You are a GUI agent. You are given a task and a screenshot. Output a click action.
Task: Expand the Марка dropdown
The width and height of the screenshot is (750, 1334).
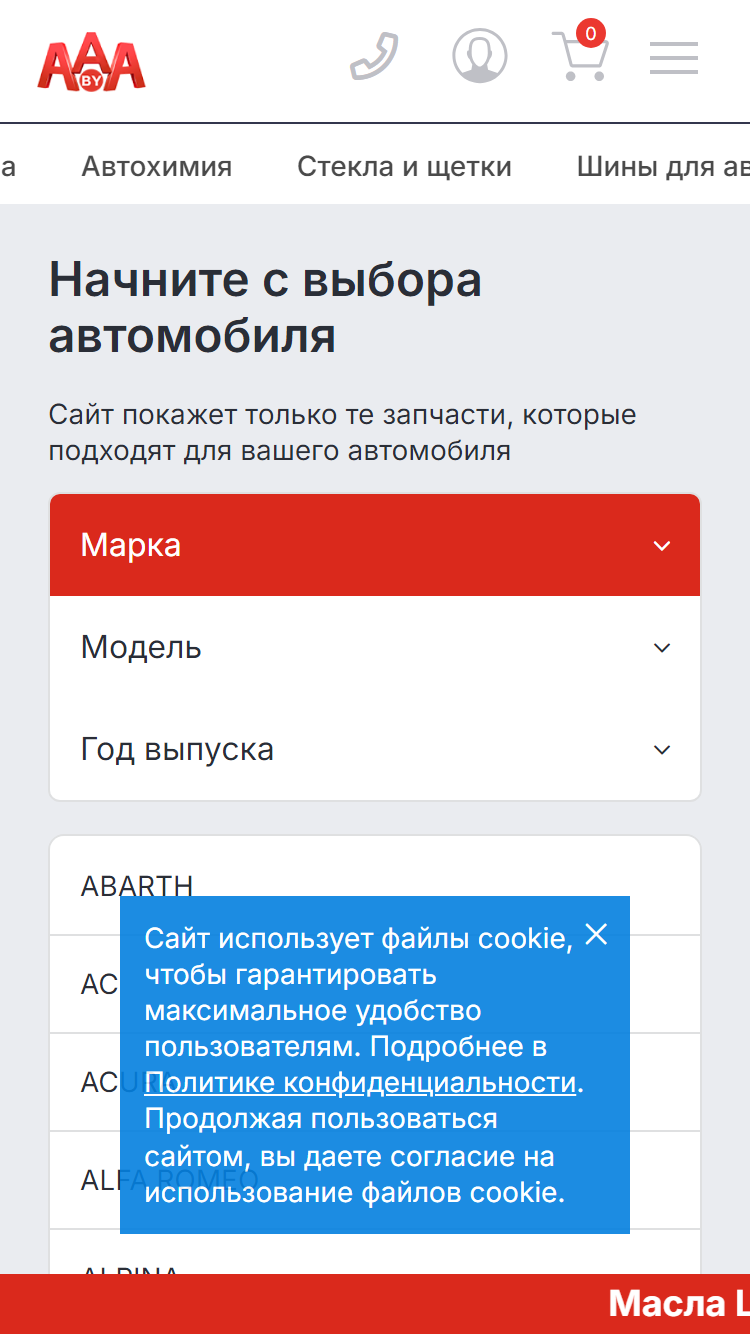375,545
